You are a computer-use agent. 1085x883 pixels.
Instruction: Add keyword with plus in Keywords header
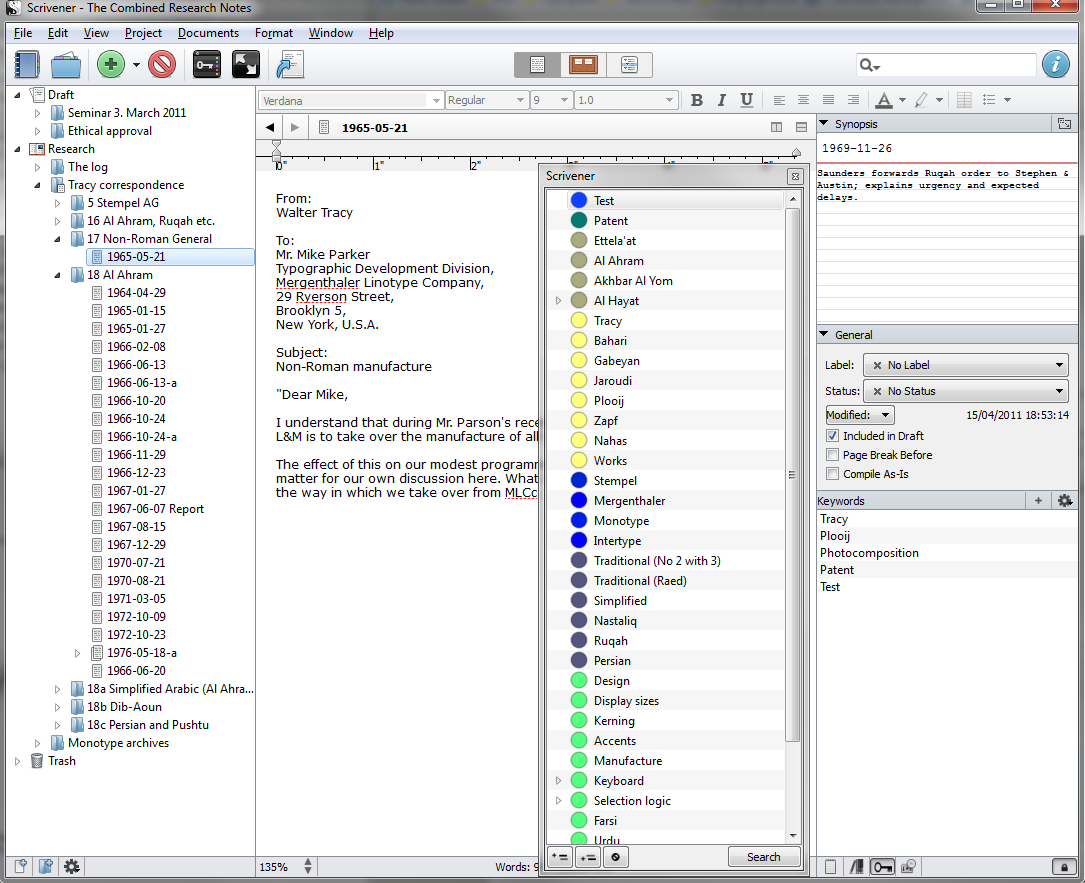pyautogui.click(x=1038, y=500)
